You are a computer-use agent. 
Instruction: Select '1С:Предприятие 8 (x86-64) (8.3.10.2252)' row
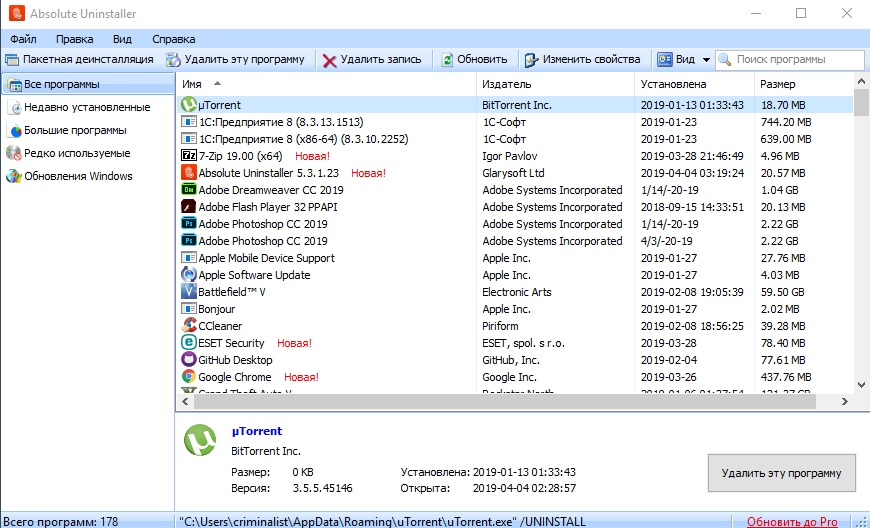tap(515, 139)
